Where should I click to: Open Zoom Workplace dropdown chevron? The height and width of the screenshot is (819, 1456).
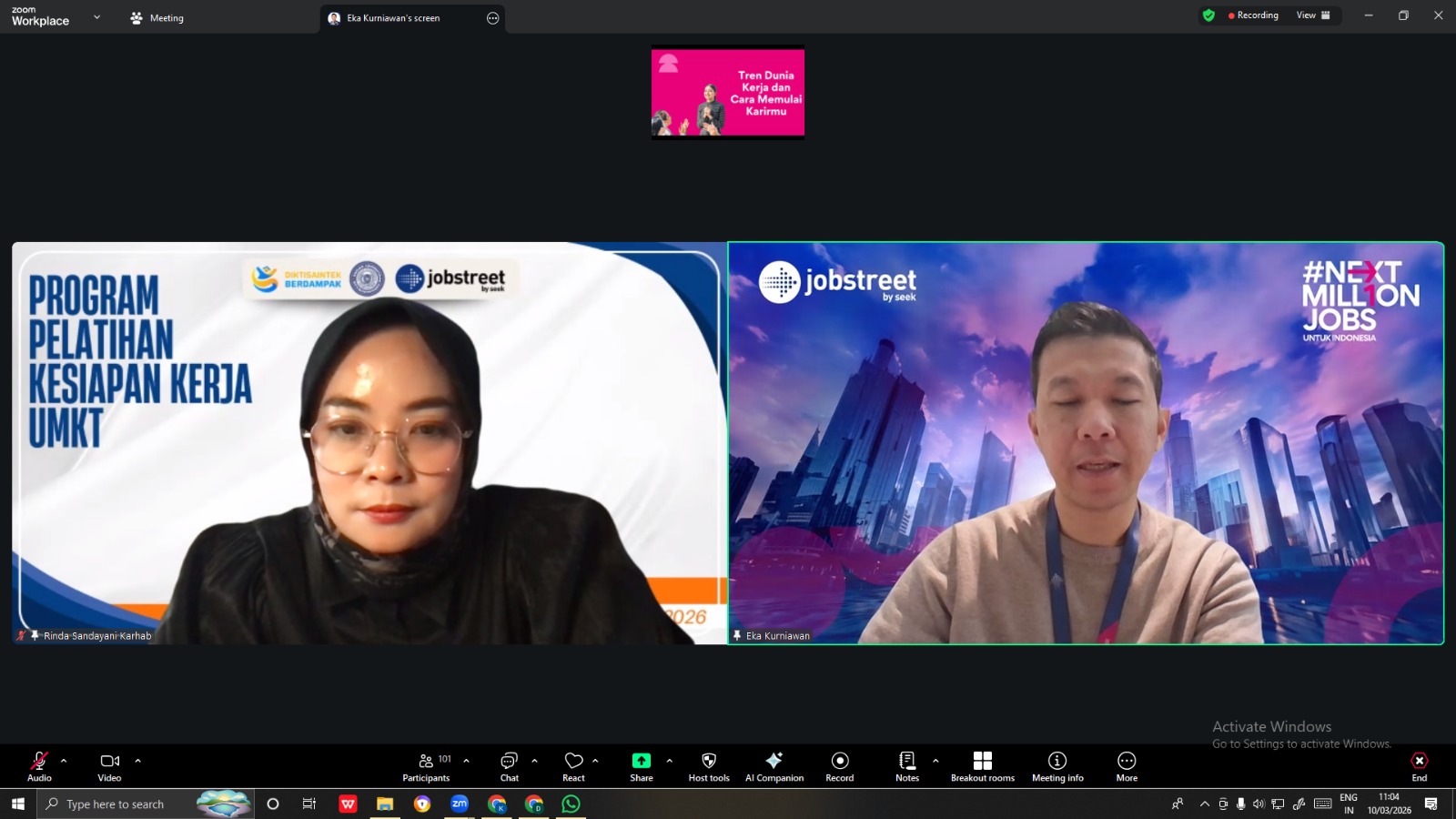(97, 17)
